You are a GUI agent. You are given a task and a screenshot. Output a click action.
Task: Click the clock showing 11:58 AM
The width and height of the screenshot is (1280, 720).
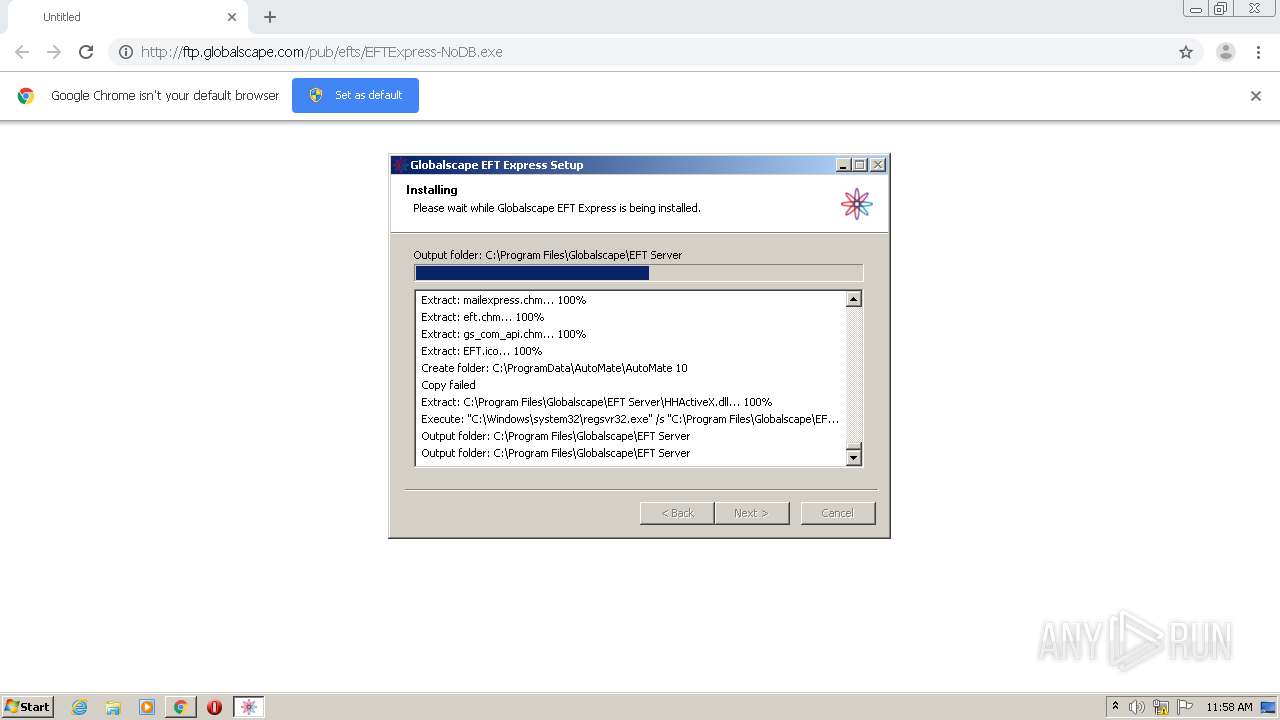tap(1229, 707)
